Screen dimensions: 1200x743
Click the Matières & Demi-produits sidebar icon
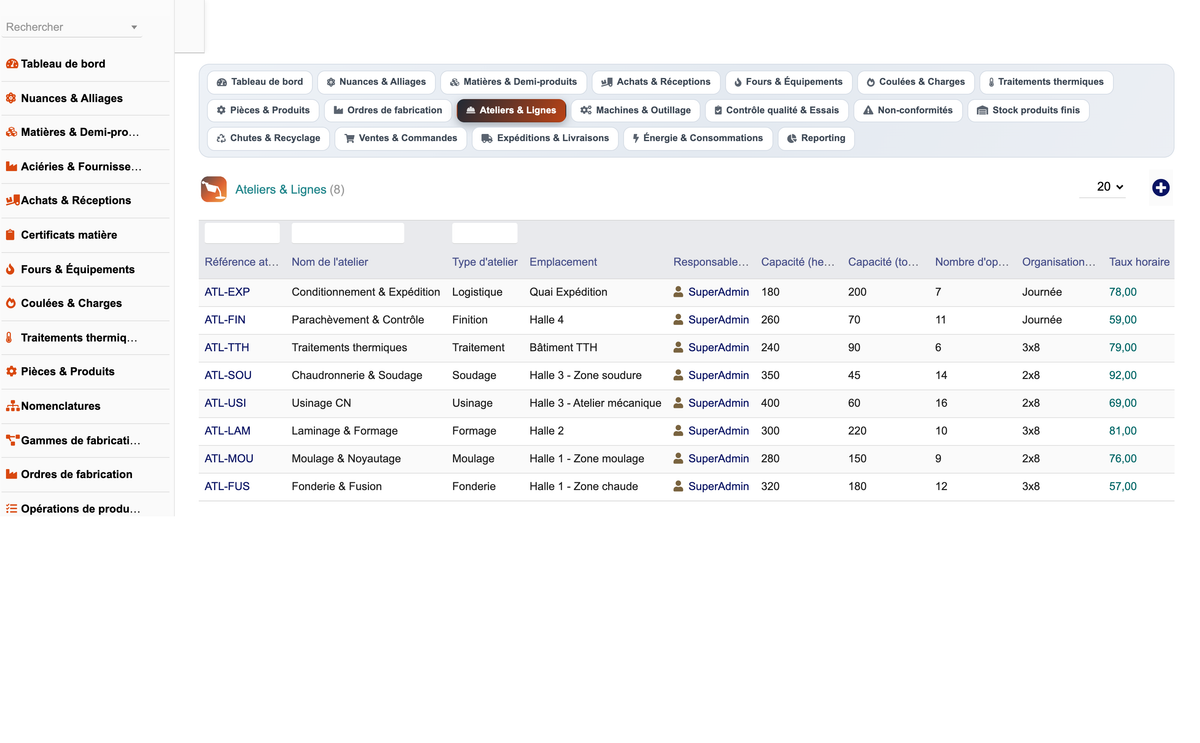pos(12,132)
